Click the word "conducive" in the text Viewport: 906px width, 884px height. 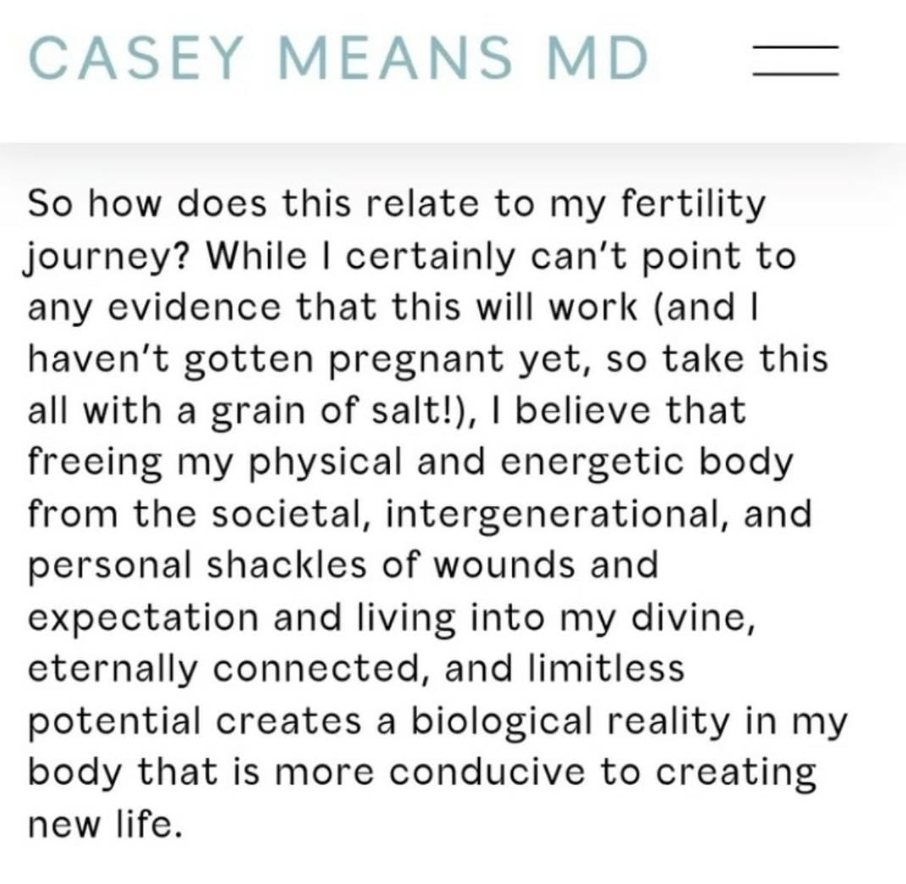(487, 772)
